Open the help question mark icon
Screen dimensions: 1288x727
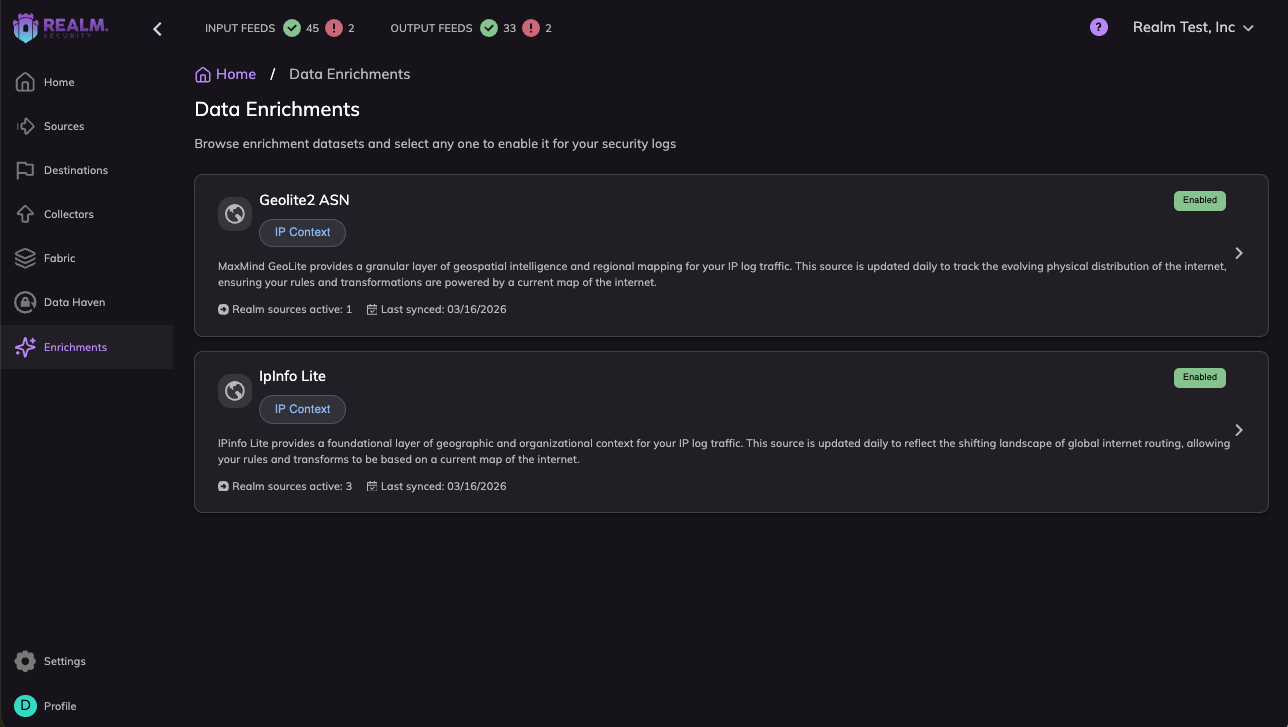1098,27
